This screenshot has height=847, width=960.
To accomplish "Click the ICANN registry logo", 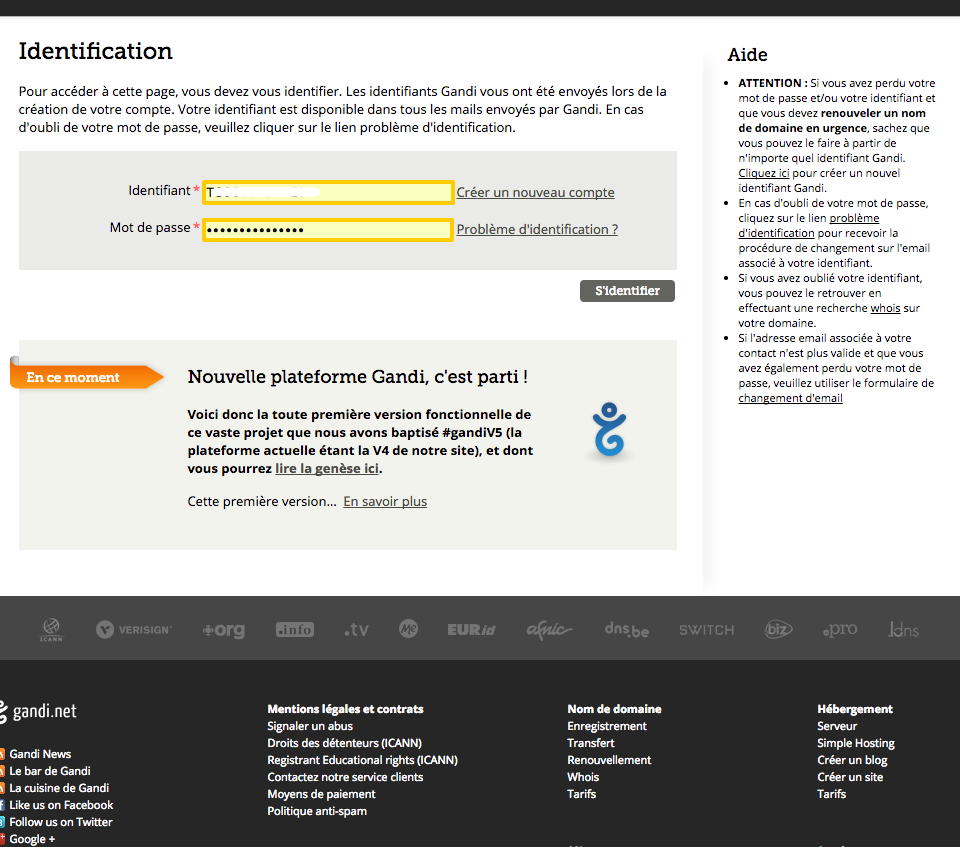I will (51, 630).
